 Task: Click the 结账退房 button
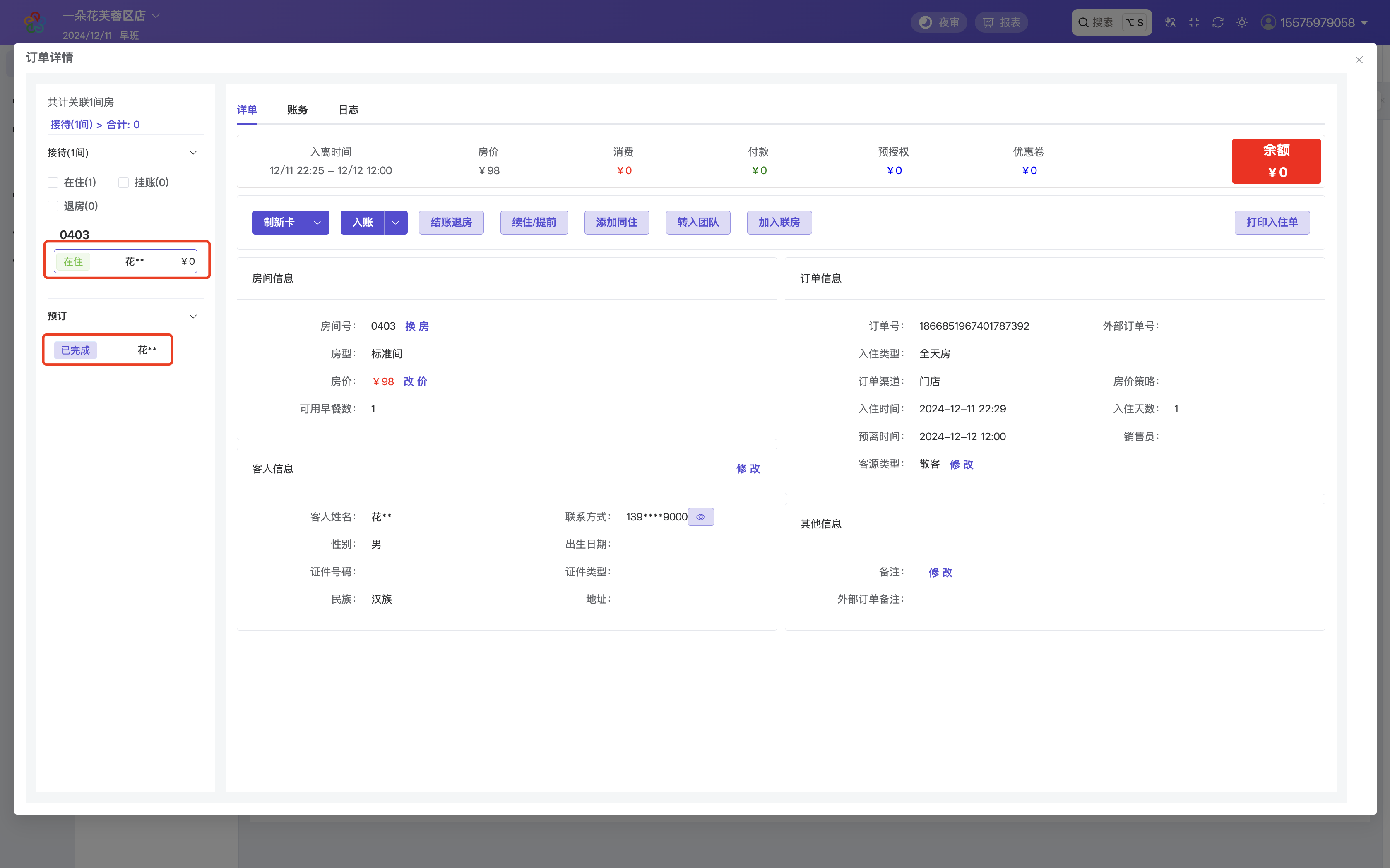(x=452, y=222)
